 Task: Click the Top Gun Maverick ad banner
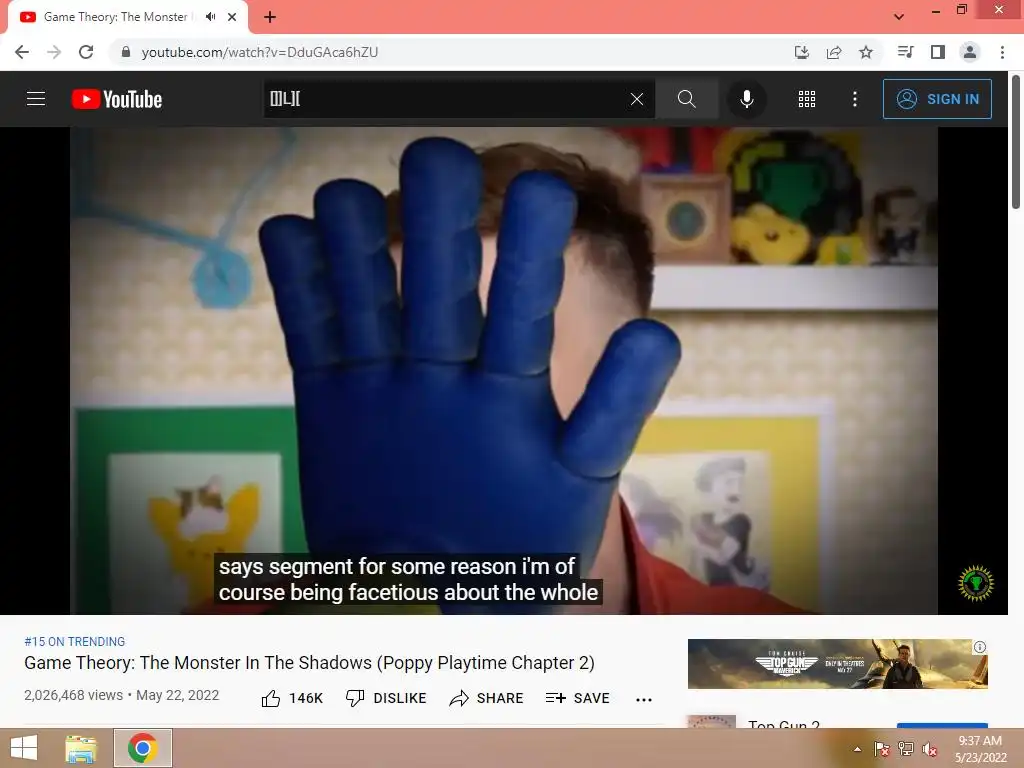pos(837,664)
